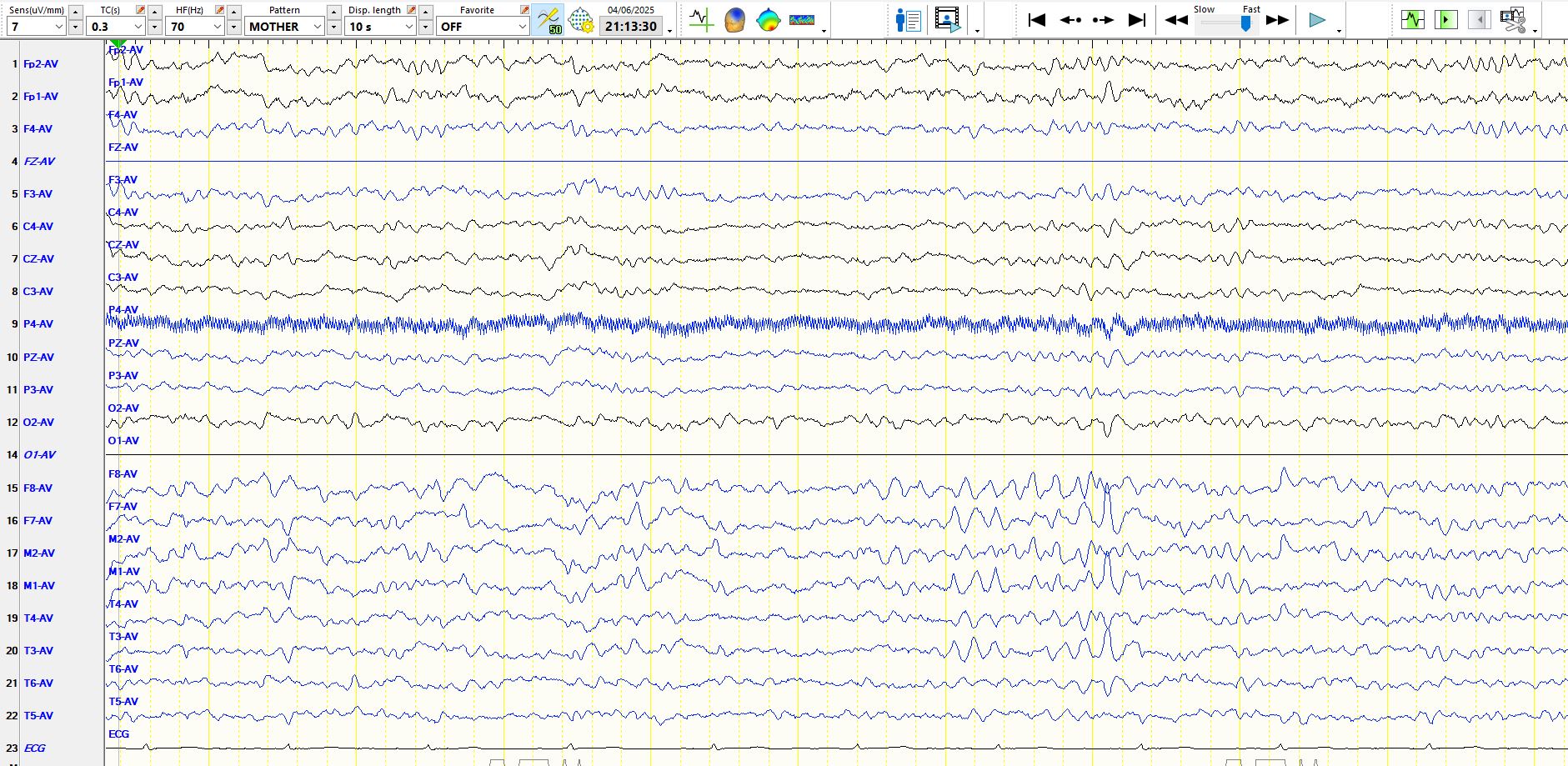Select the F4-AV channel label

[x=38, y=129]
